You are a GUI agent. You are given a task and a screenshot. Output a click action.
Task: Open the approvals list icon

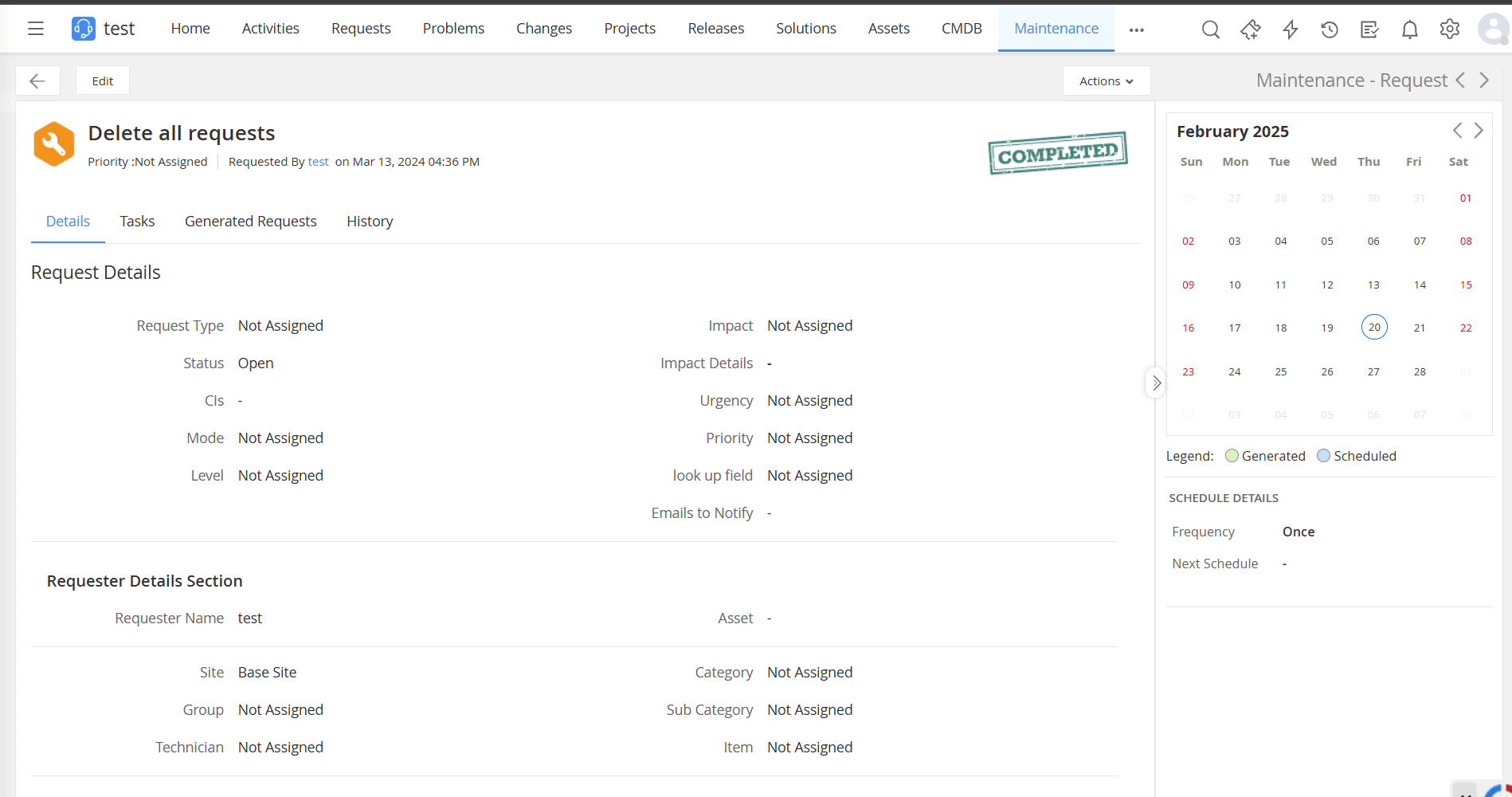(x=1369, y=29)
